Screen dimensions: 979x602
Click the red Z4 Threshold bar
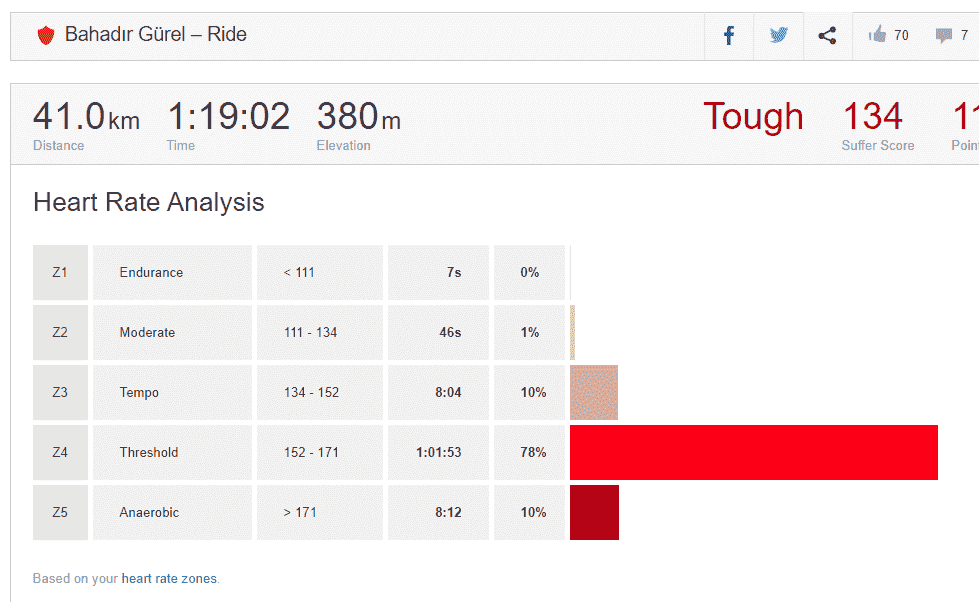pyautogui.click(x=753, y=452)
